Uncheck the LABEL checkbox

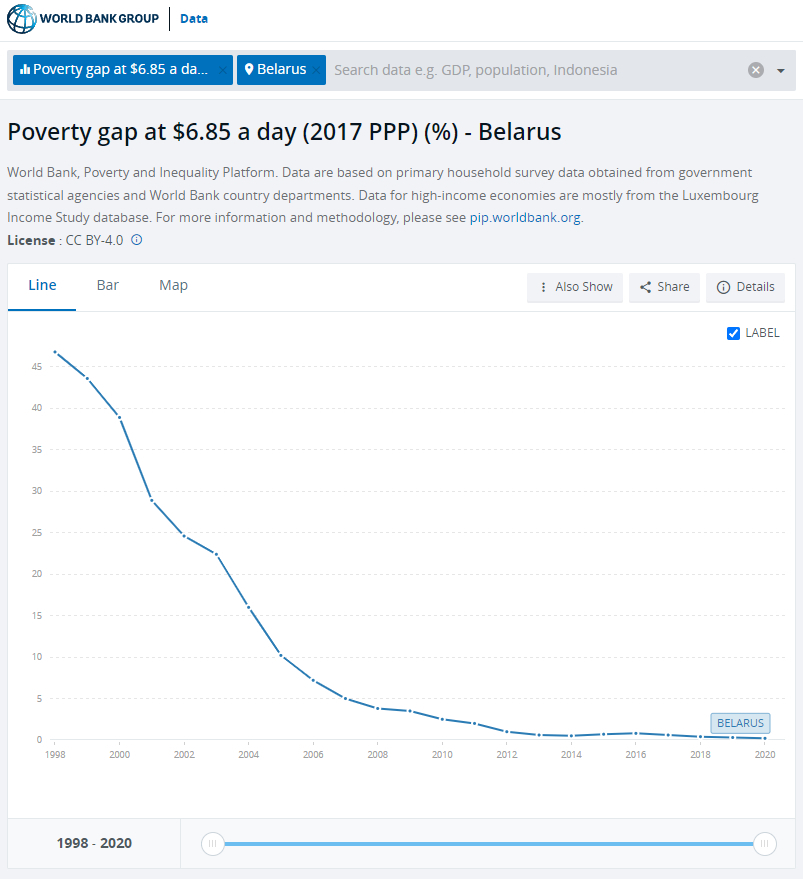[x=733, y=333]
